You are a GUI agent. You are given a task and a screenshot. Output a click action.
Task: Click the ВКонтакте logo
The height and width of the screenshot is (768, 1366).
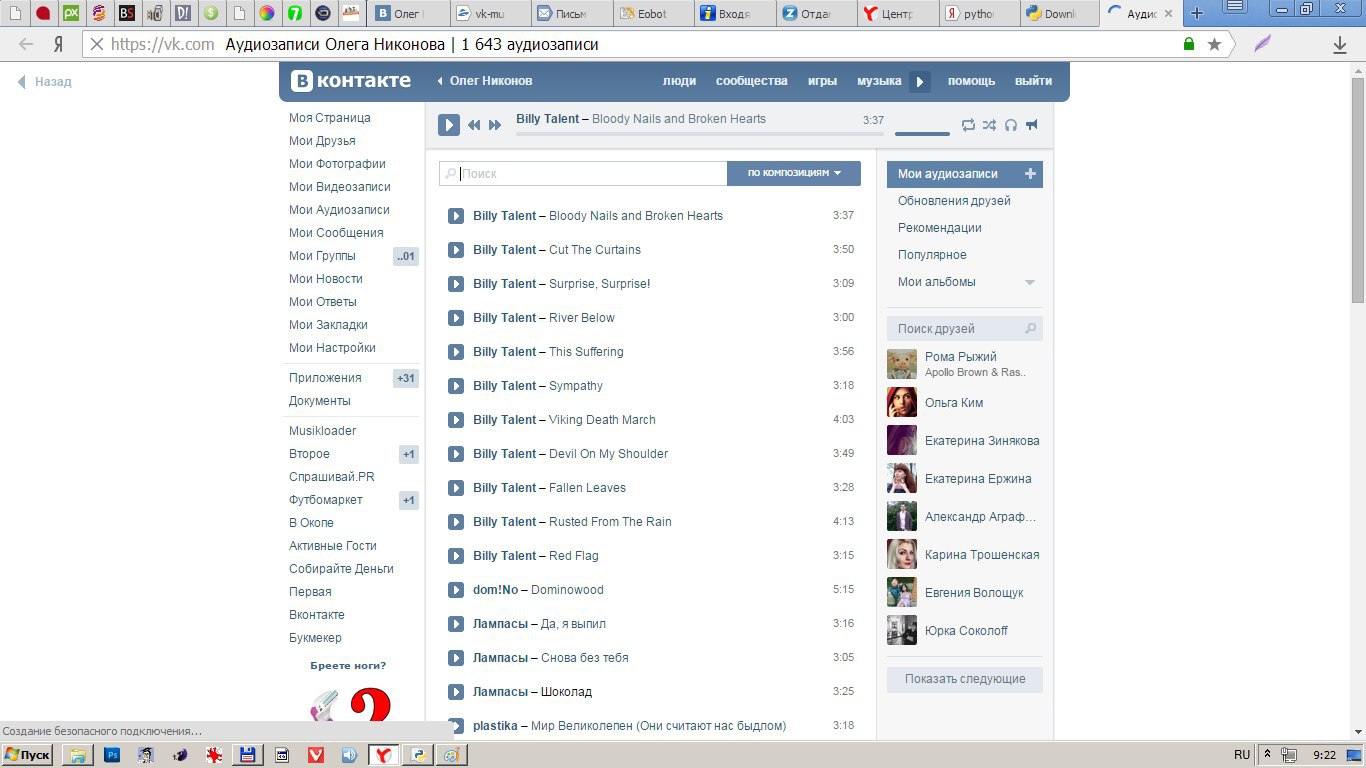pyautogui.click(x=351, y=81)
